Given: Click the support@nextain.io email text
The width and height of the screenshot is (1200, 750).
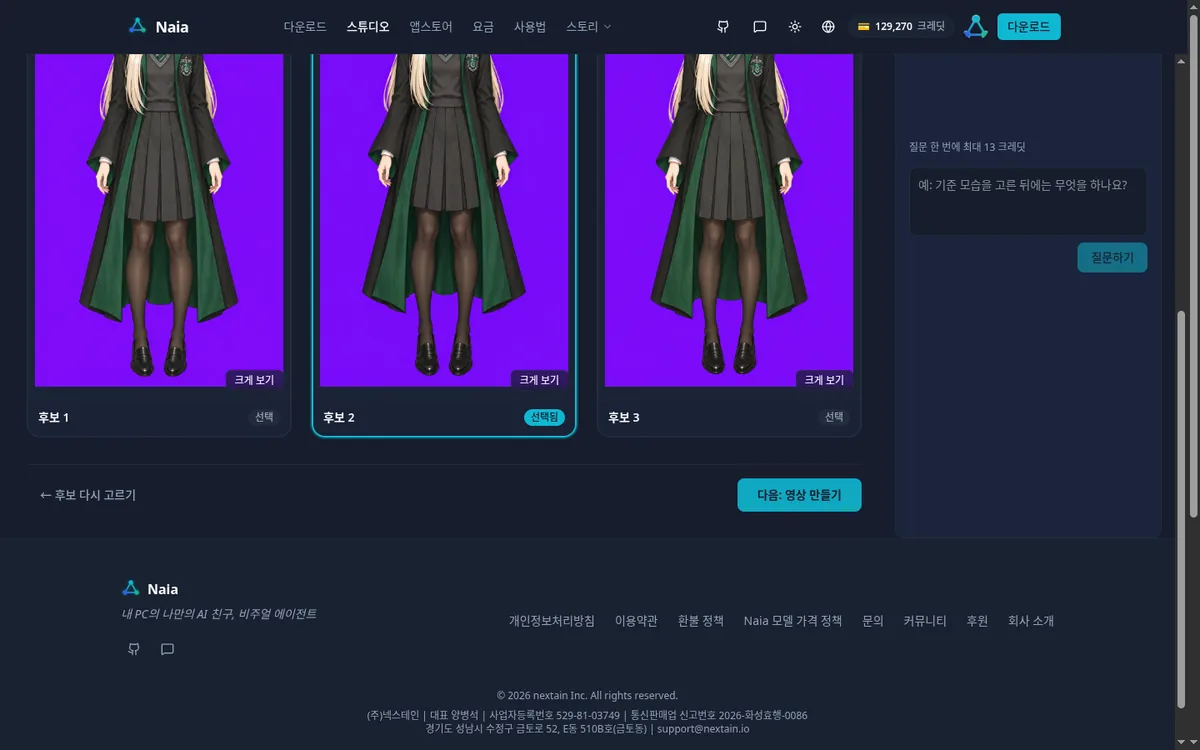Looking at the screenshot, I should [x=703, y=729].
